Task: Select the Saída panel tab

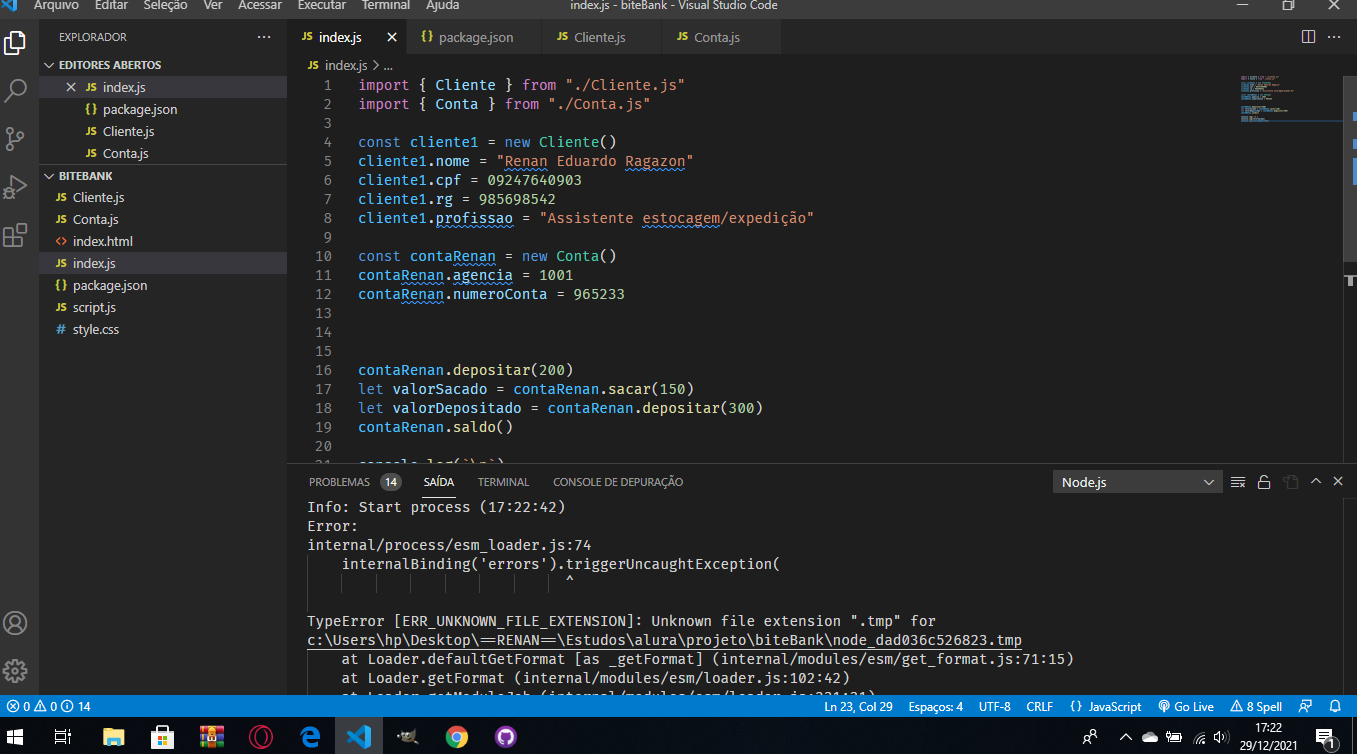Action: pos(438,482)
